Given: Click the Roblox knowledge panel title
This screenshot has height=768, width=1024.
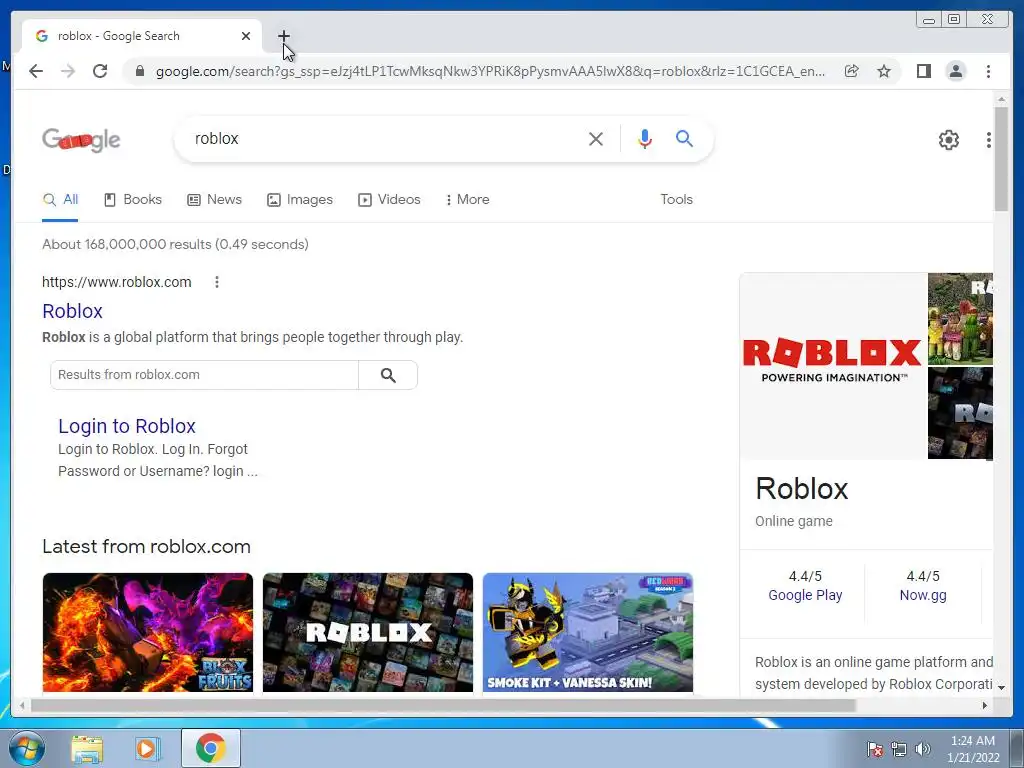Looking at the screenshot, I should (801, 489).
